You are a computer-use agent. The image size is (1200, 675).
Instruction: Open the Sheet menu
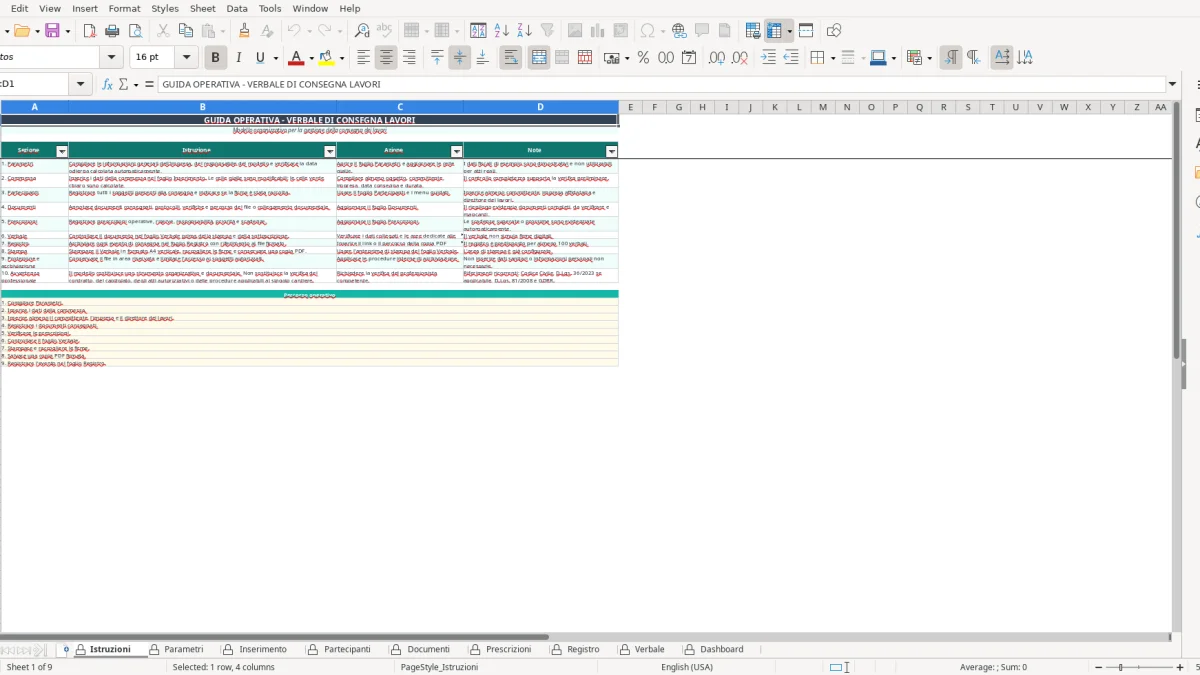point(202,8)
